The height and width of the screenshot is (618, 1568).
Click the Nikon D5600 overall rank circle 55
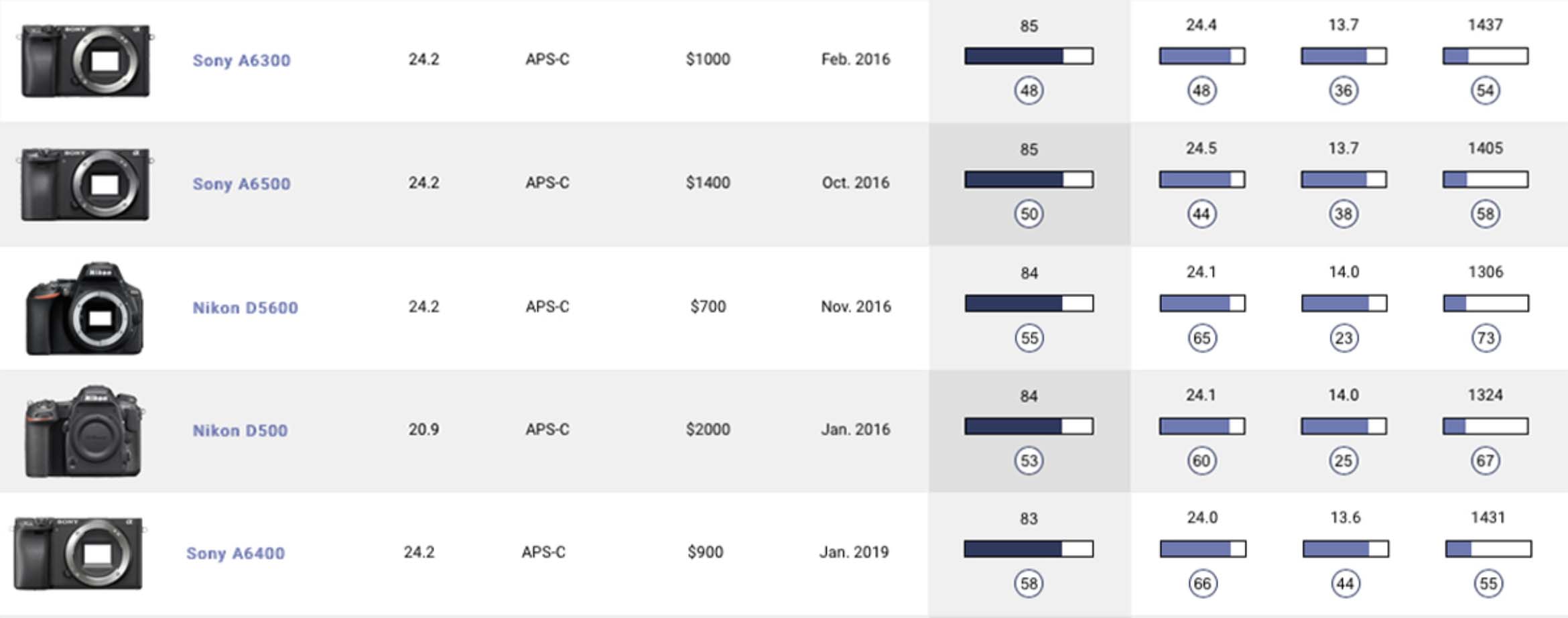1029,338
